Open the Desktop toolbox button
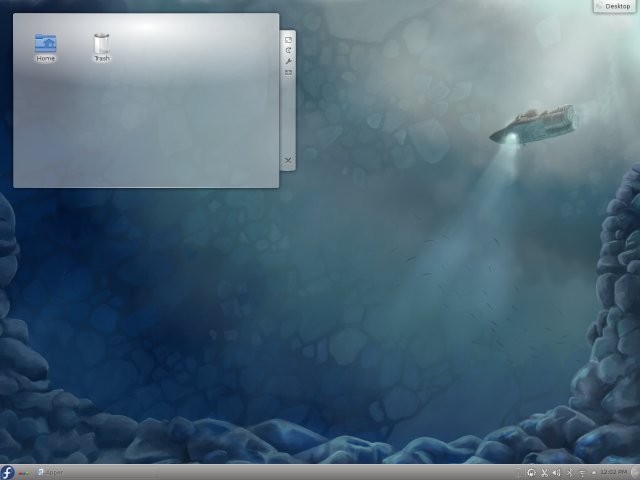Image resolution: width=640 pixels, height=480 pixels. [615, 6]
